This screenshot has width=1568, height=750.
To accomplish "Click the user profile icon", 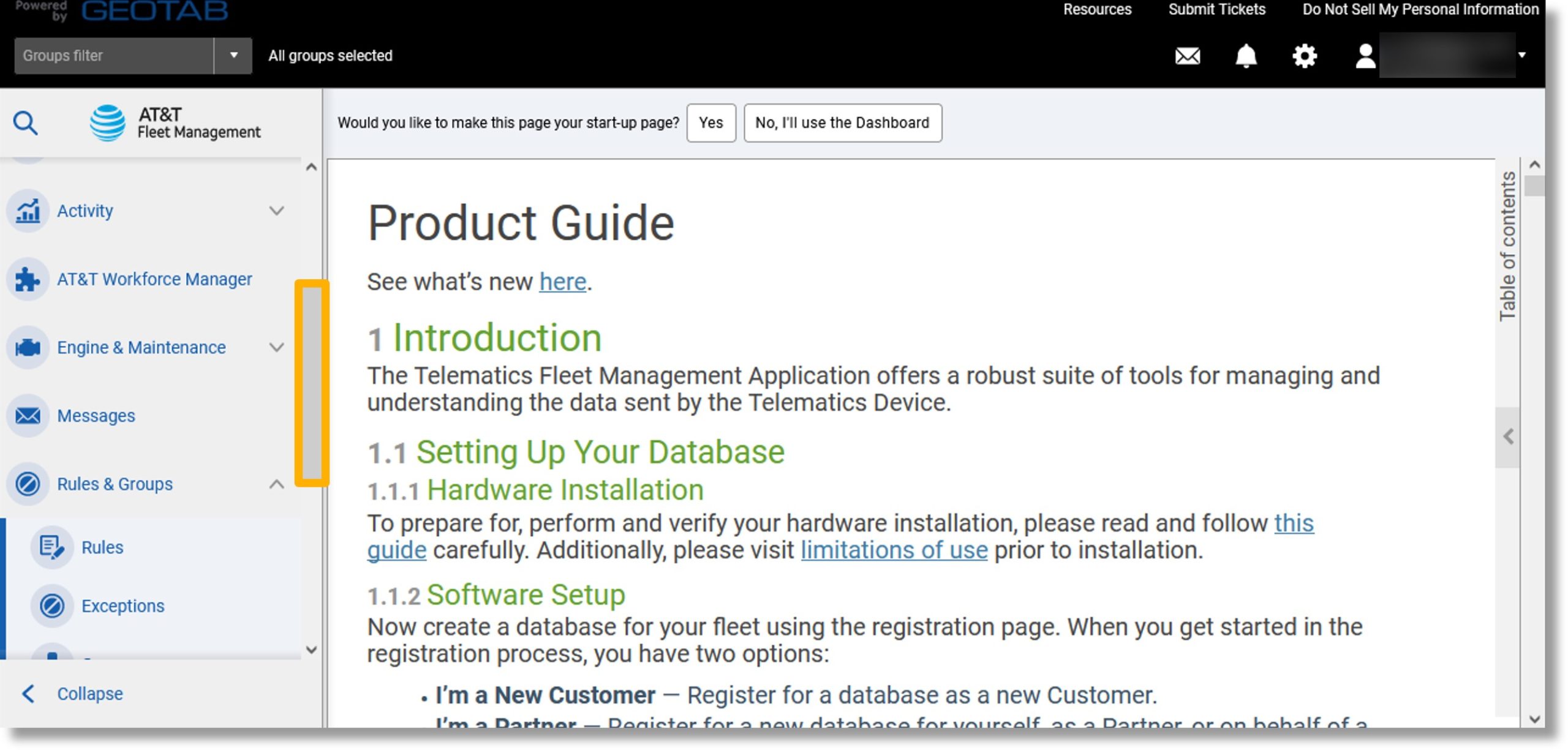I will pyautogui.click(x=1365, y=56).
